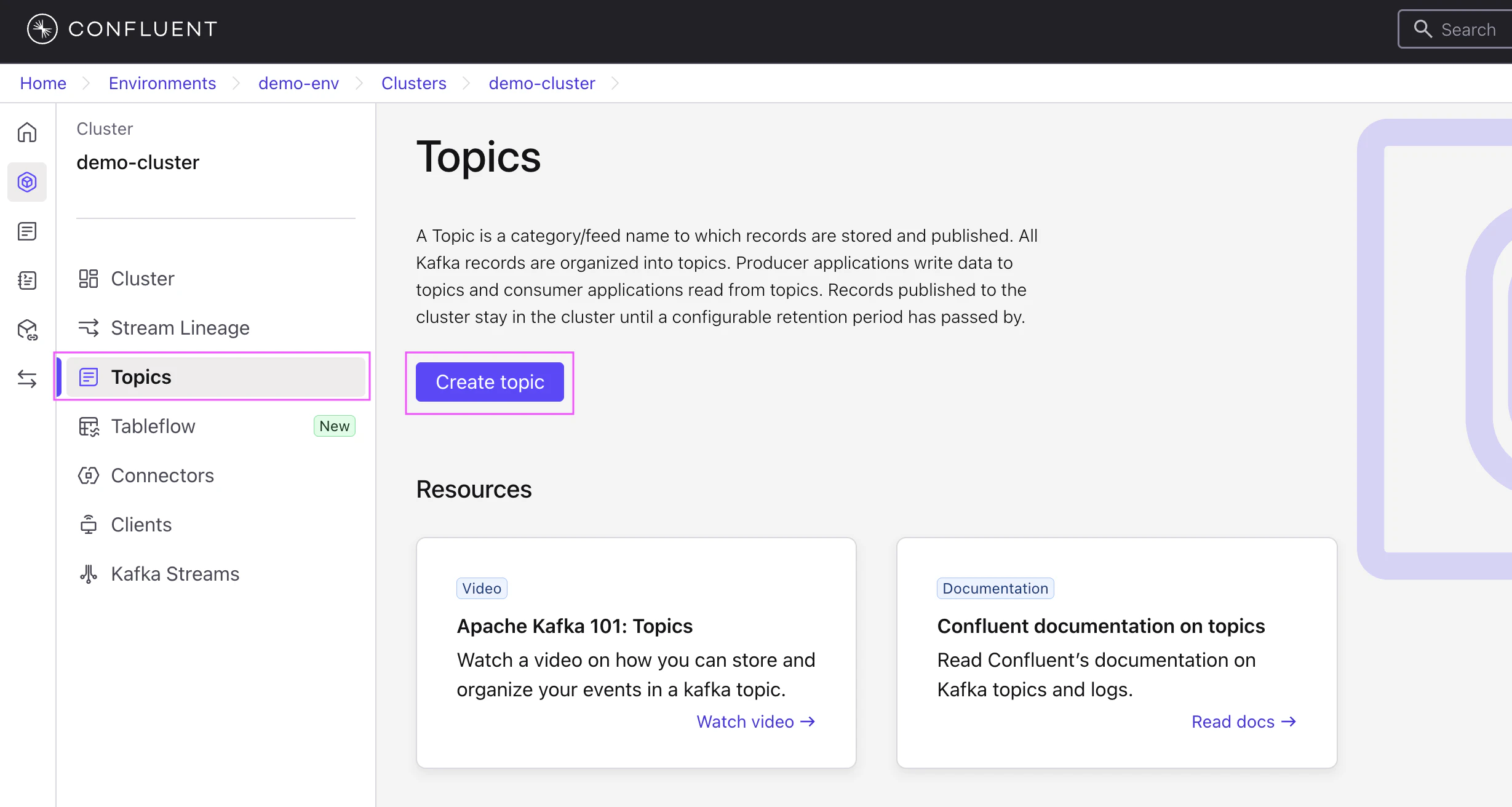Select the Tableflow table icon
Screen dimensions: 1512x807
[x=89, y=426]
